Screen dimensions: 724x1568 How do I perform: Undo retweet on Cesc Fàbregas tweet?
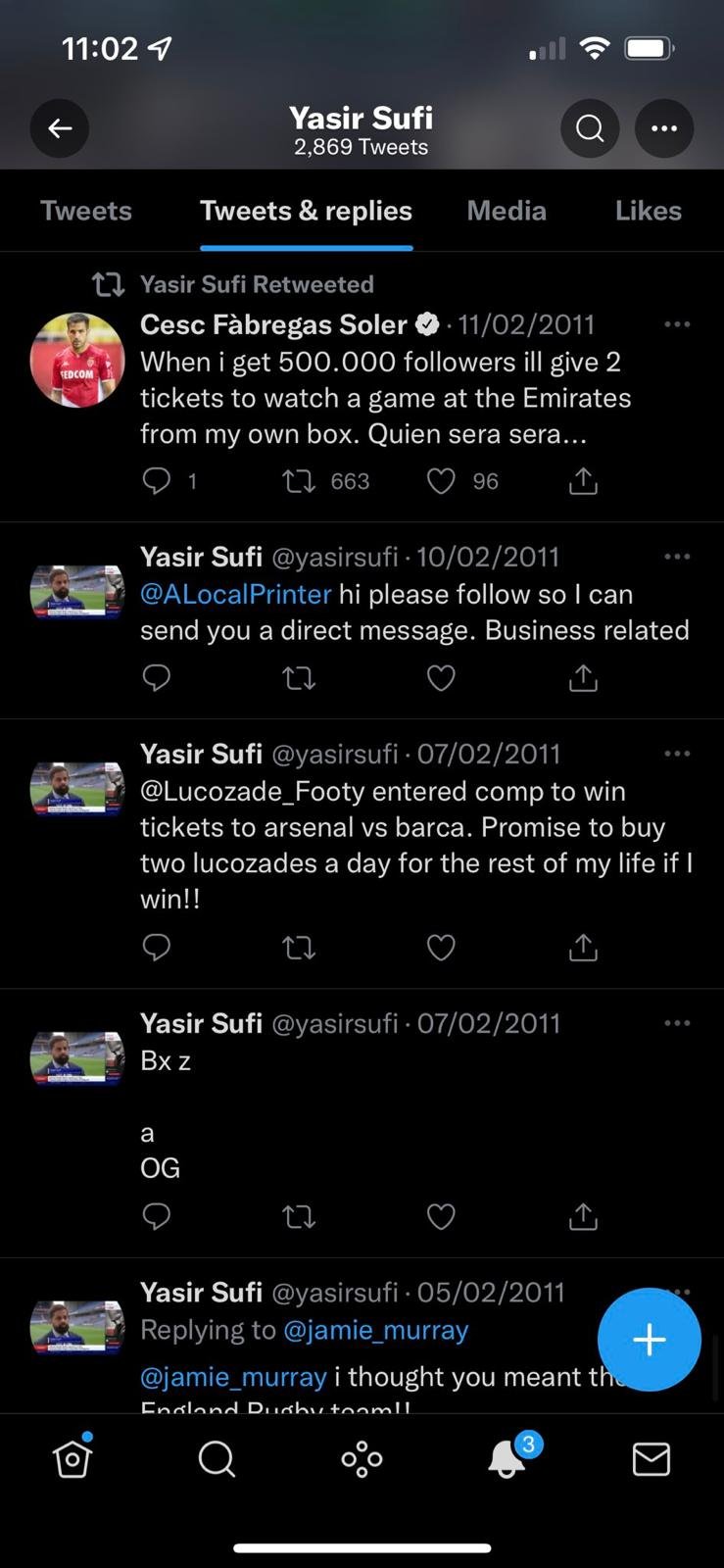[299, 481]
